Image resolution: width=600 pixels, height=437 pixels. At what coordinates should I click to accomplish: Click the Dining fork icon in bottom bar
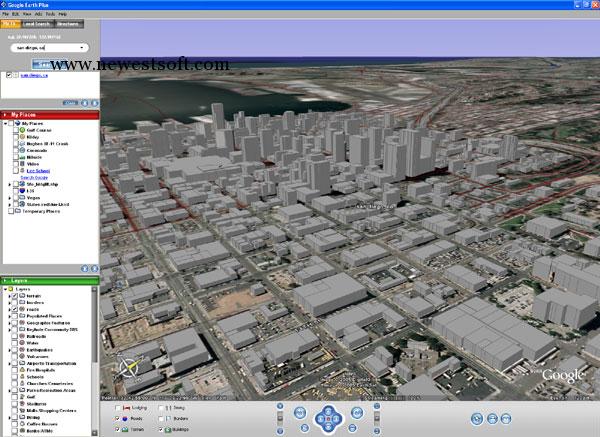click(168, 408)
